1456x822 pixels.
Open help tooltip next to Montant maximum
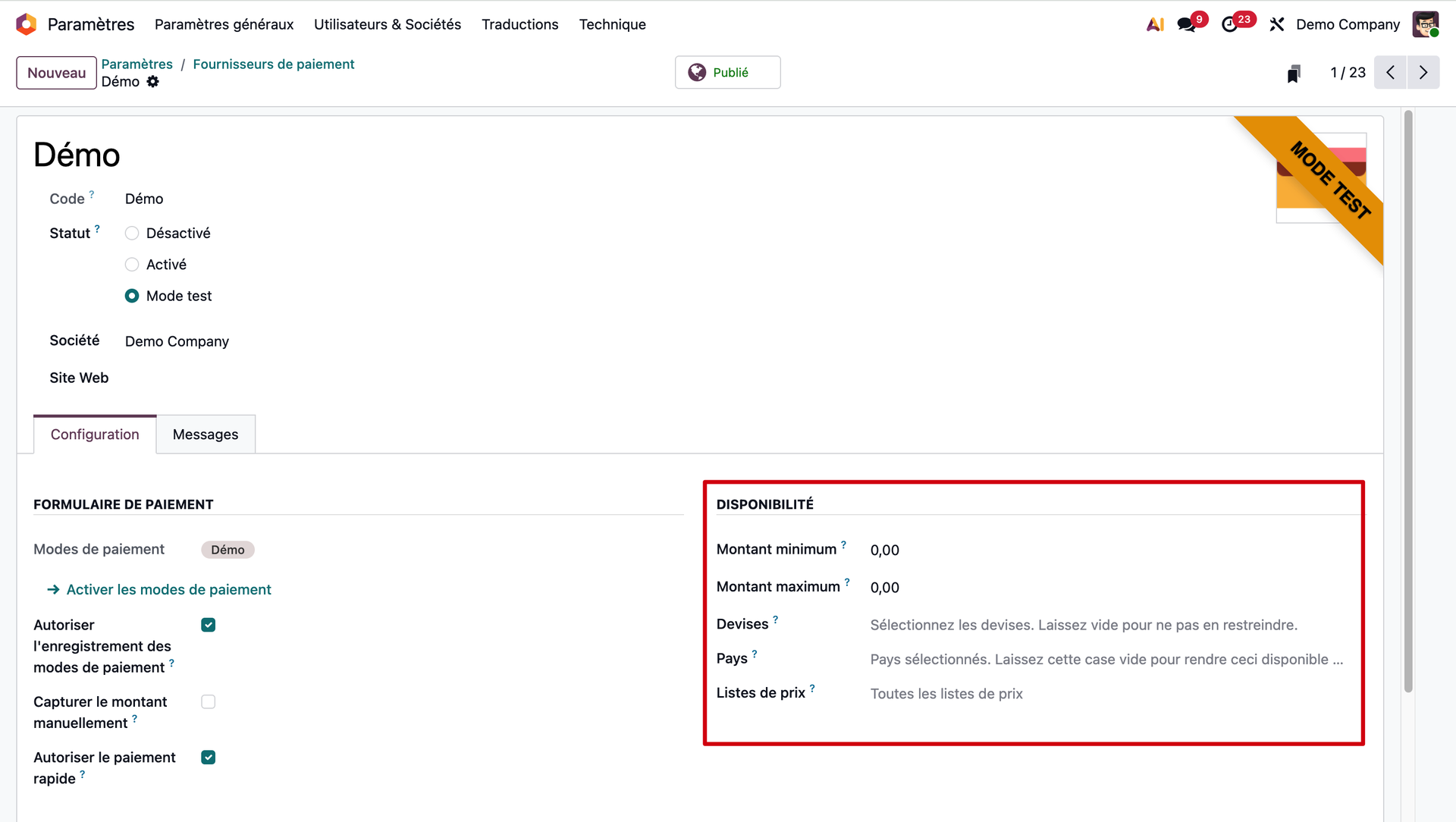847,582
